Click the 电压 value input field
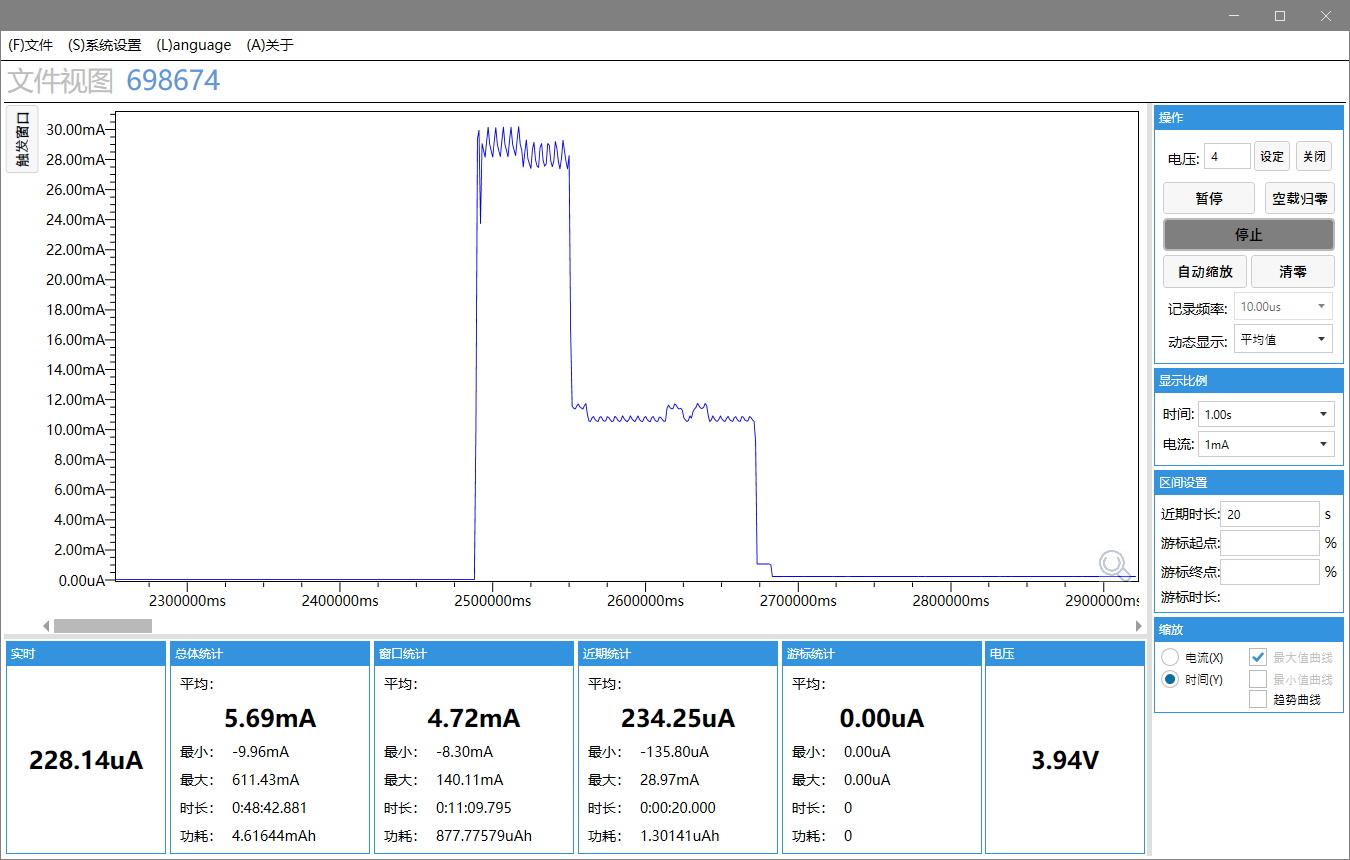 (1227, 156)
